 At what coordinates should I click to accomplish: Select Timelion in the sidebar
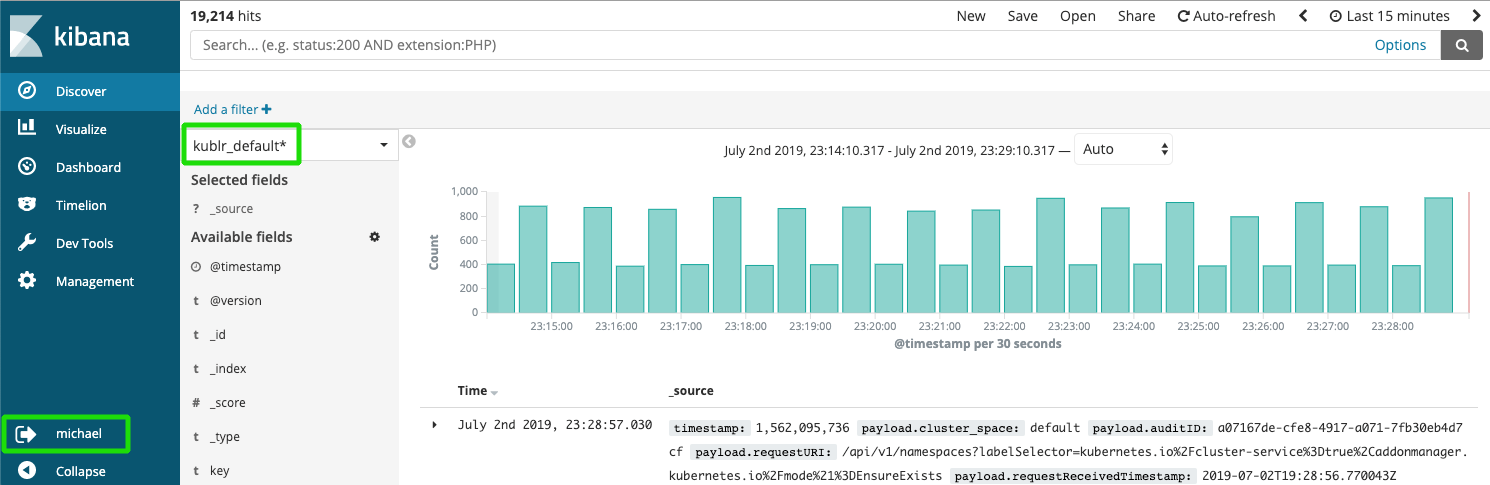tap(90, 205)
